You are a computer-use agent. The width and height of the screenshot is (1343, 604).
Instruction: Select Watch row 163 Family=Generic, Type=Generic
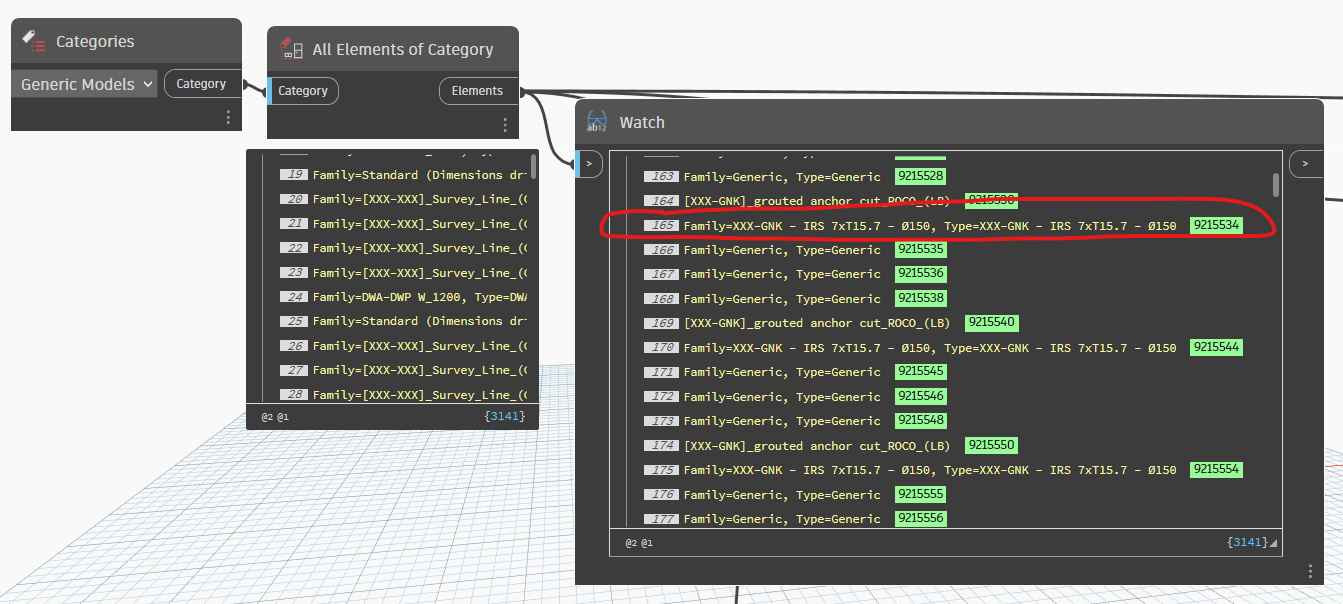pos(782,176)
